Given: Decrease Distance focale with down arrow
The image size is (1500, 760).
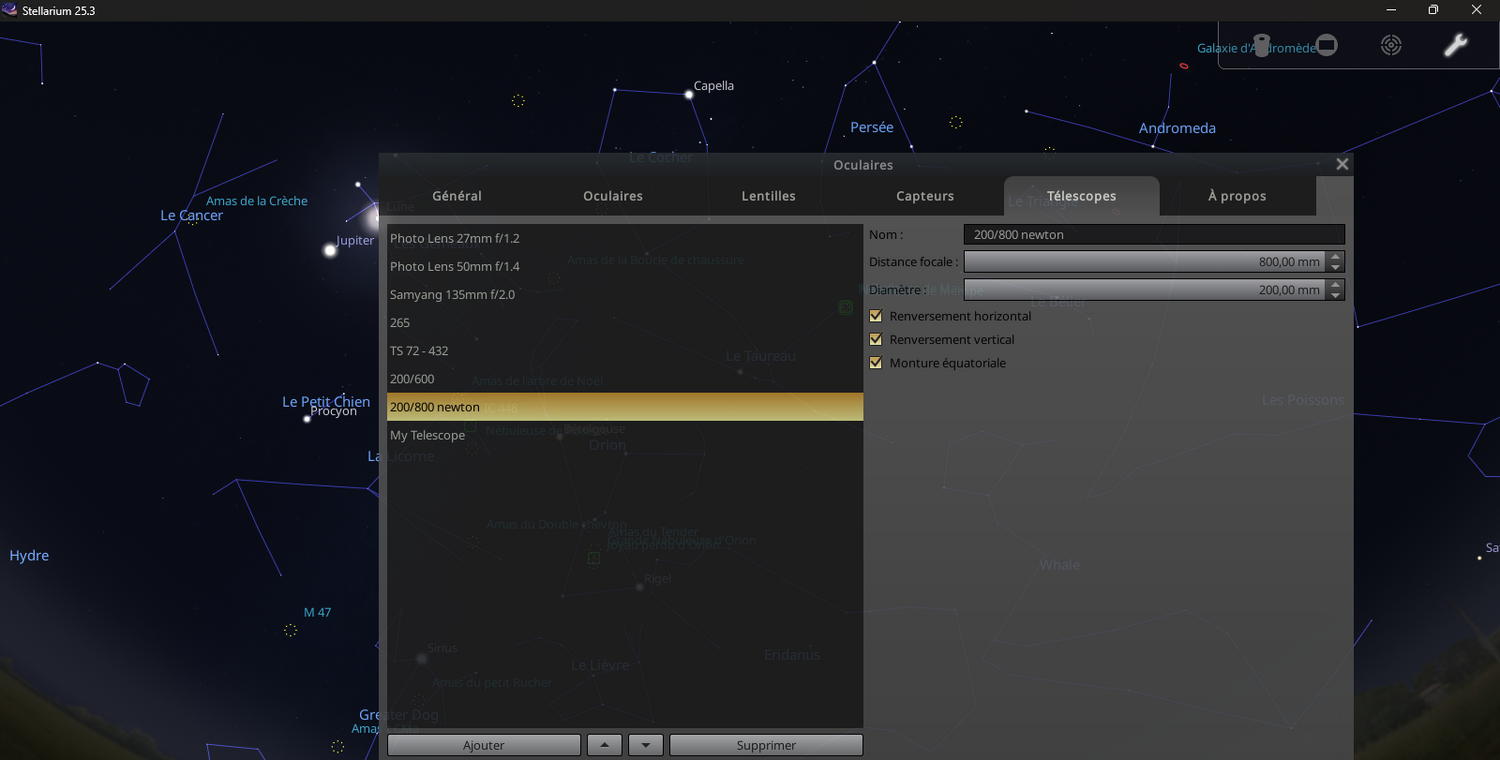Looking at the screenshot, I should [x=1335, y=267].
